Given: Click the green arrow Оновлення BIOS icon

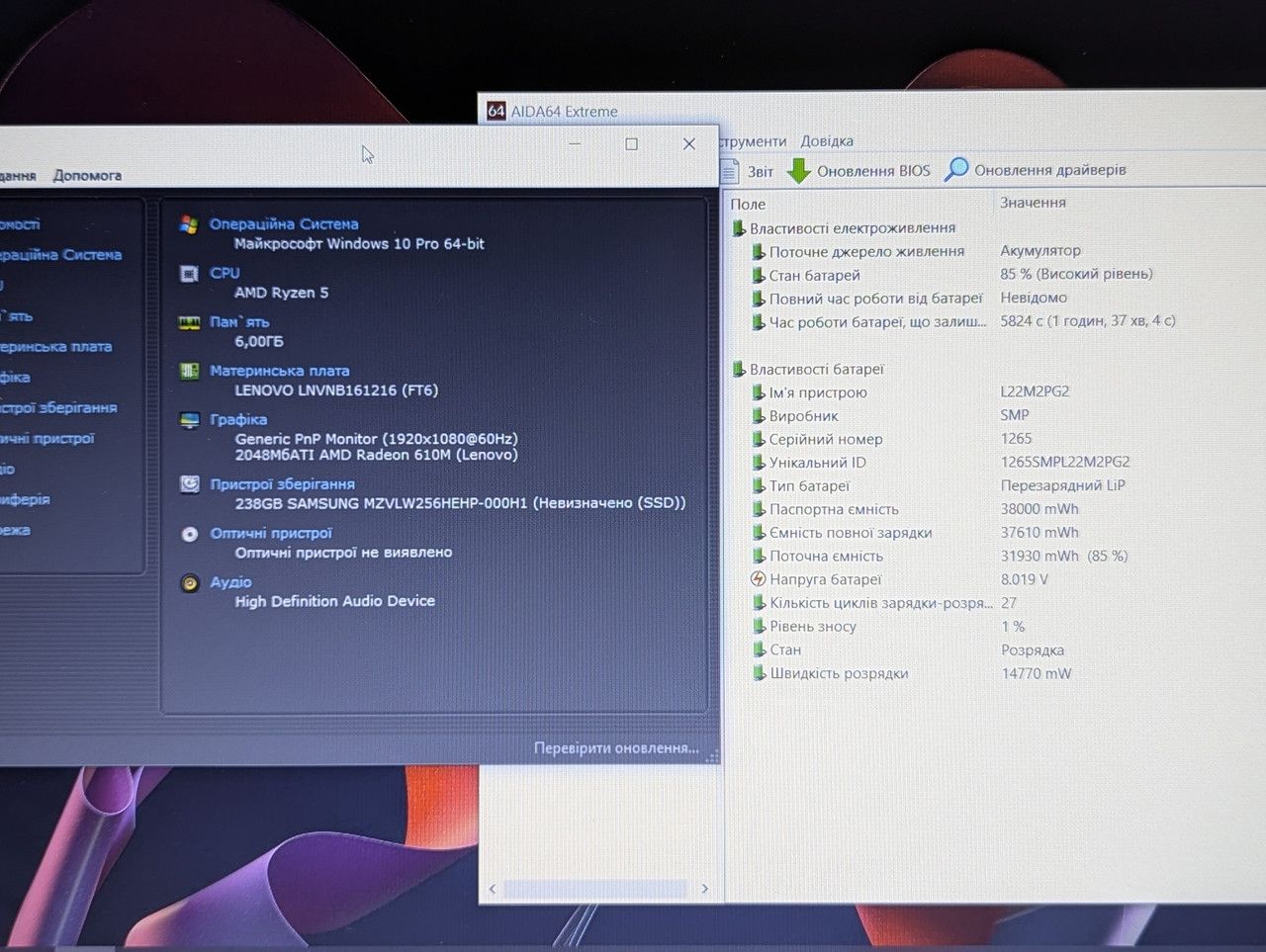Looking at the screenshot, I should [x=799, y=170].
